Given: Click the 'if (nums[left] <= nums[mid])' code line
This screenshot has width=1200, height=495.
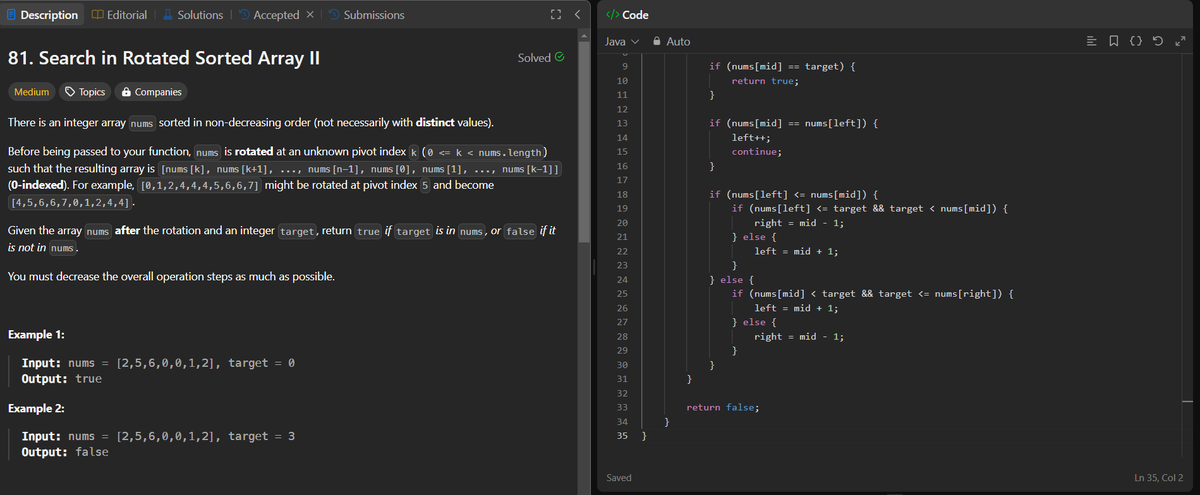Looking at the screenshot, I should [x=794, y=193].
